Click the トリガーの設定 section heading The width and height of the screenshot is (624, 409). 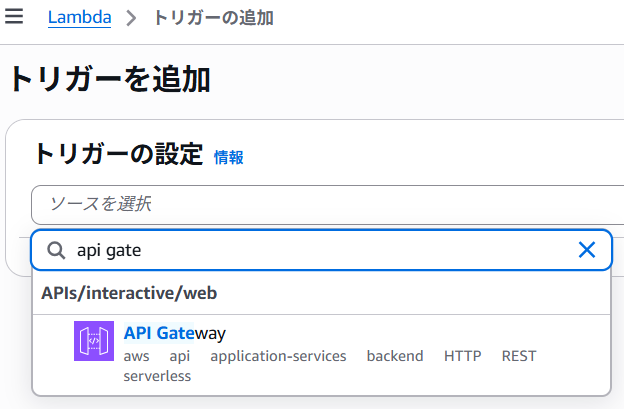point(118,154)
